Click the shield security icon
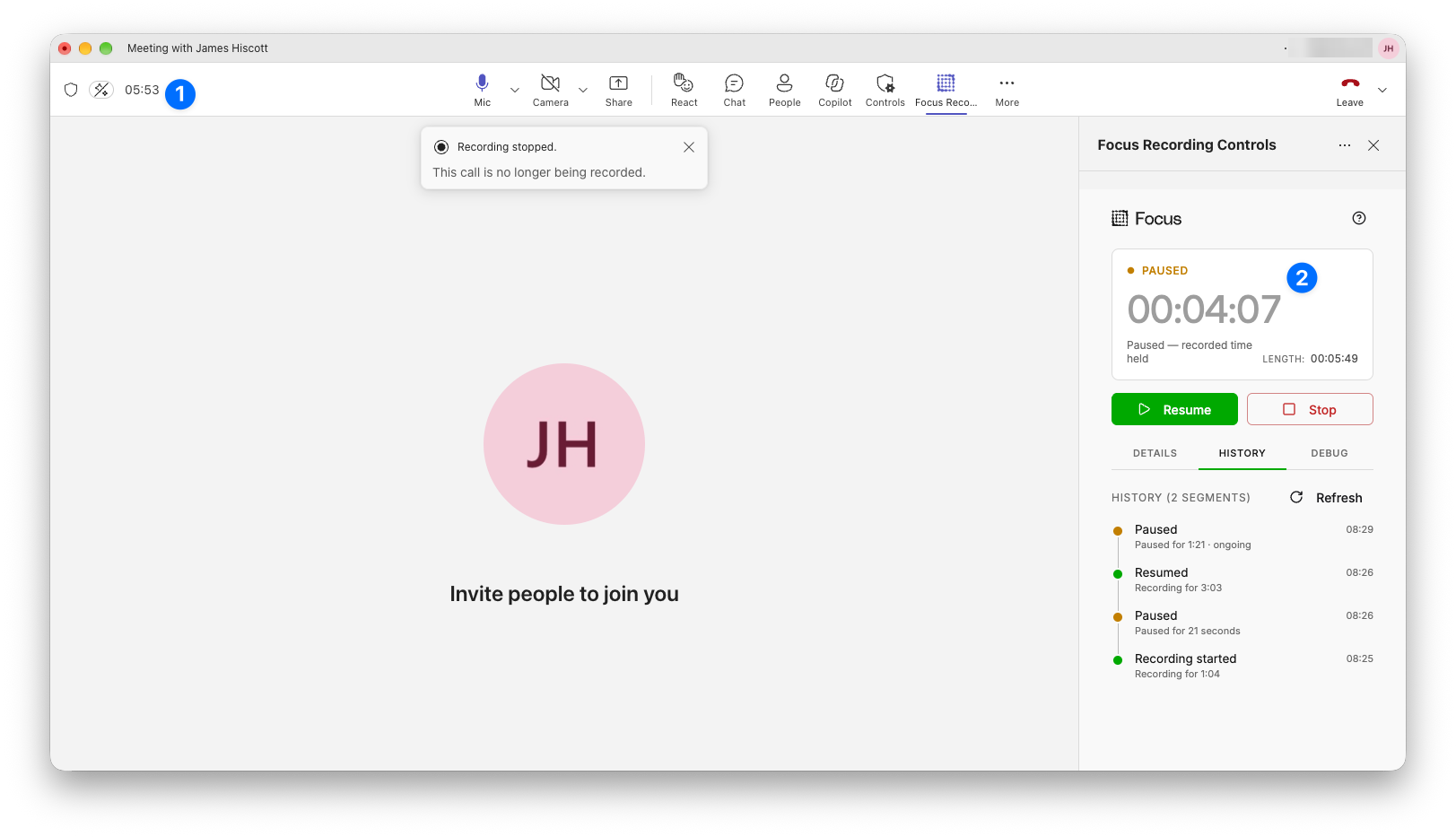Image resolution: width=1456 pixels, height=837 pixels. [71, 90]
